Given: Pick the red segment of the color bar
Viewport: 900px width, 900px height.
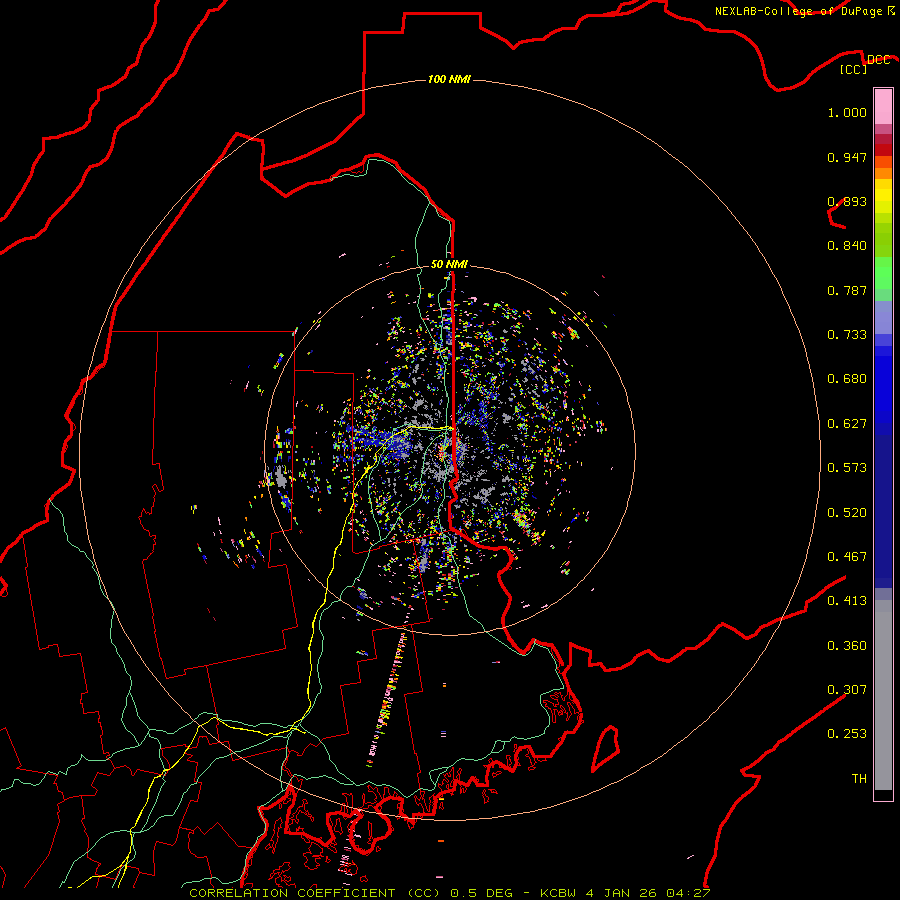Looking at the screenshot, I should [x=883, y=150].
